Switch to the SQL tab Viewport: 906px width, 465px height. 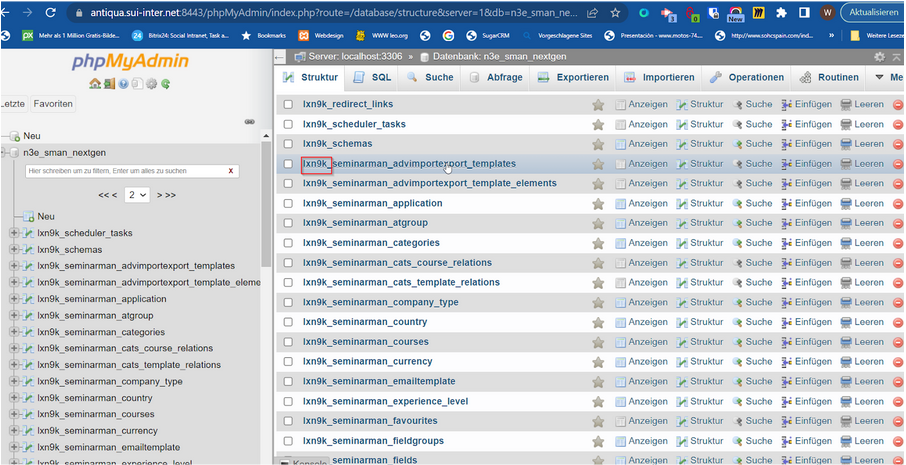tap(372, 77)
